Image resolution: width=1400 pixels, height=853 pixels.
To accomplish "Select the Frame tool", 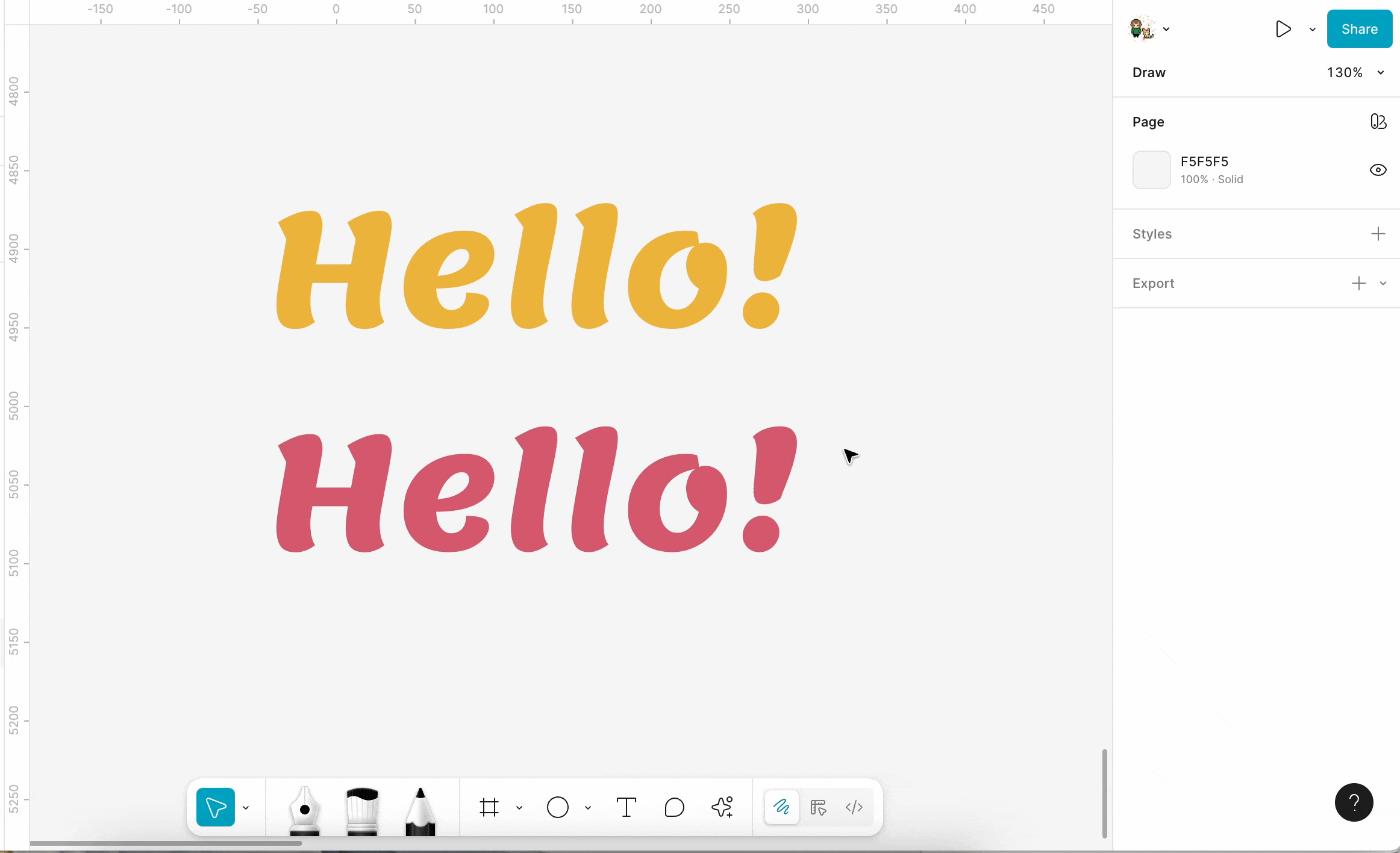I will tap(489, 807).
